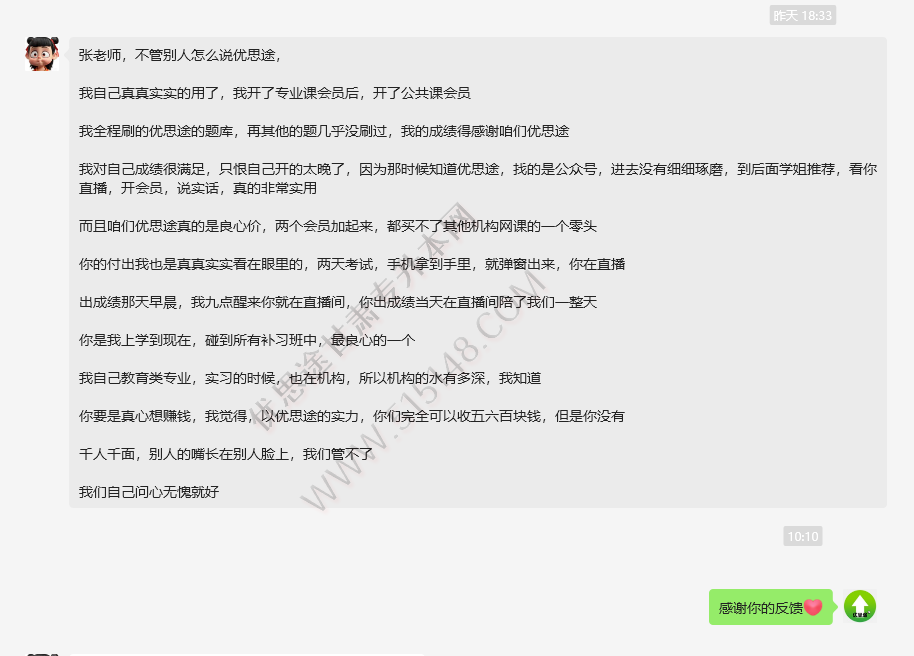
Task: Click the timestamp '昨天 18:33'
Action: (x=803, y=16)
